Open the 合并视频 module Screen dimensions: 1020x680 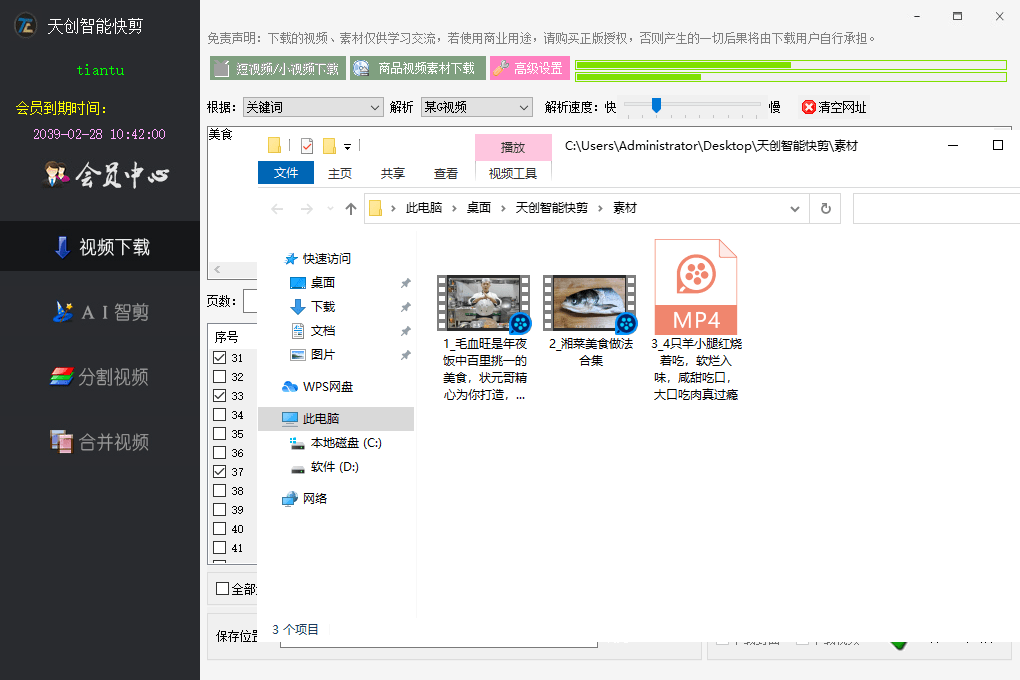pos(100,442)
